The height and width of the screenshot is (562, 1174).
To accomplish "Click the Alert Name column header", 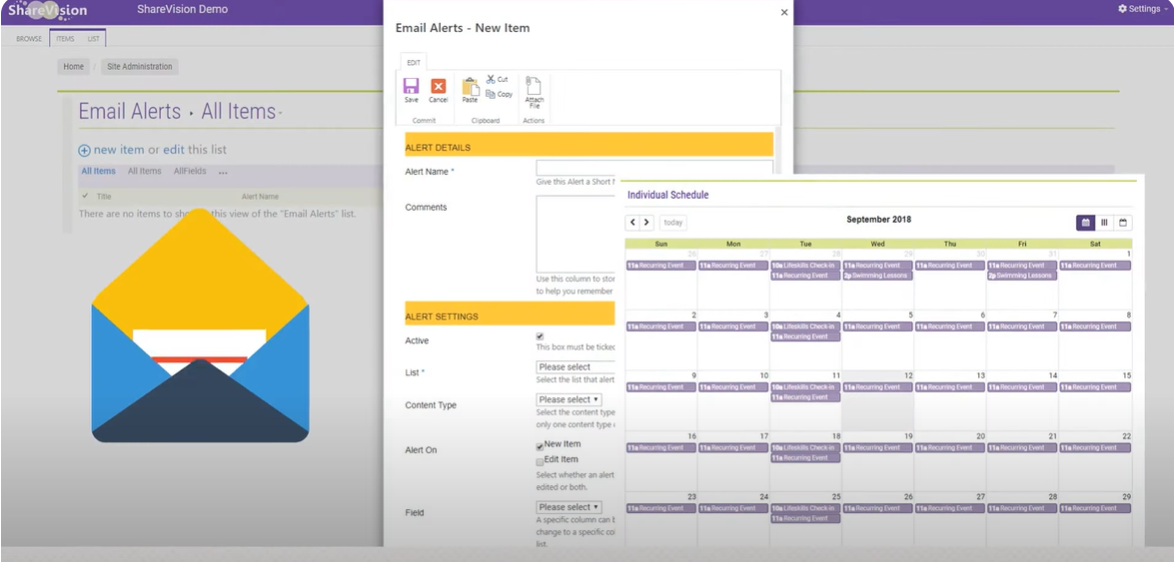I will pos(260,197).
